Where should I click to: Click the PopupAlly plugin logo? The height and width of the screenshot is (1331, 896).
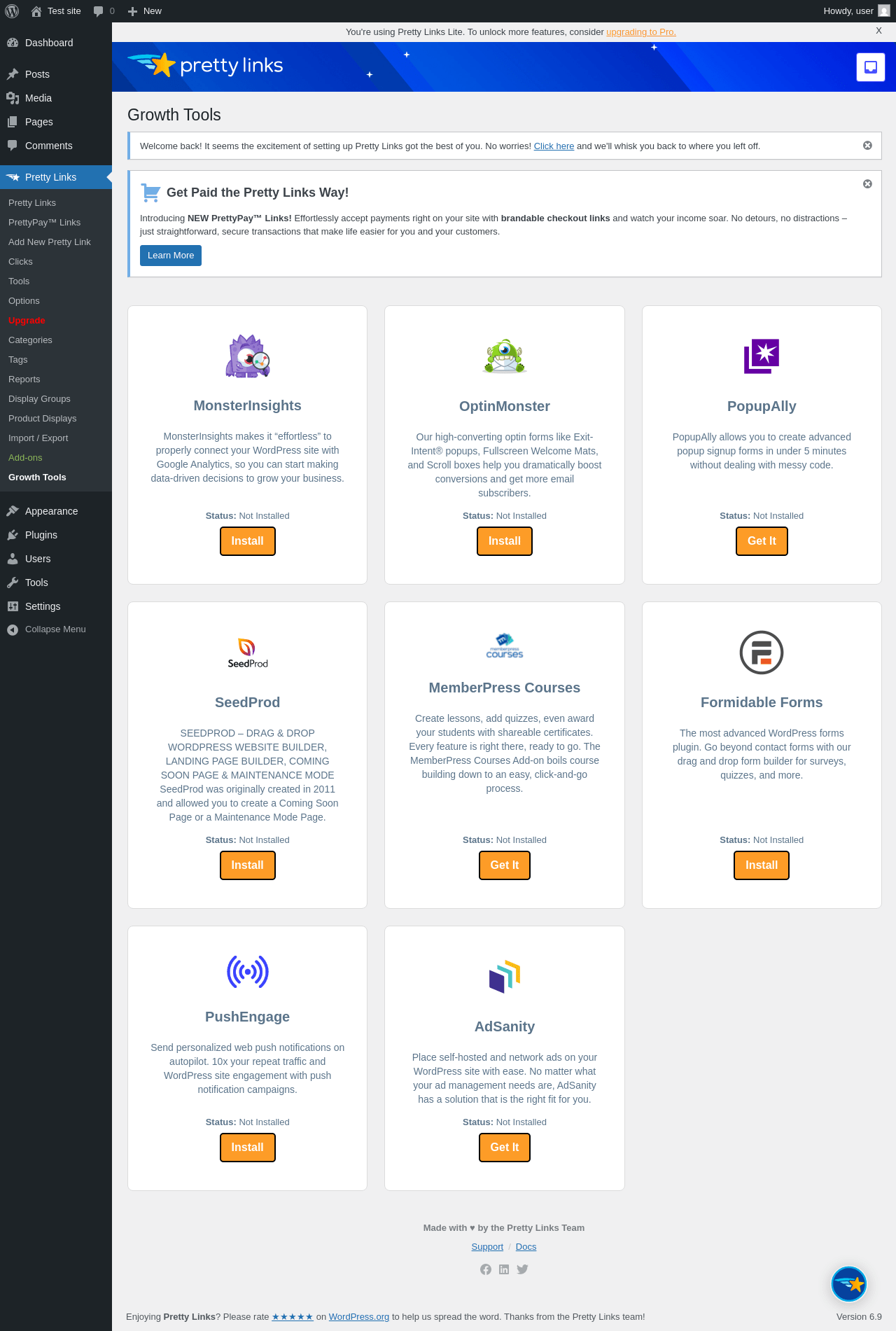coord(762,356)
